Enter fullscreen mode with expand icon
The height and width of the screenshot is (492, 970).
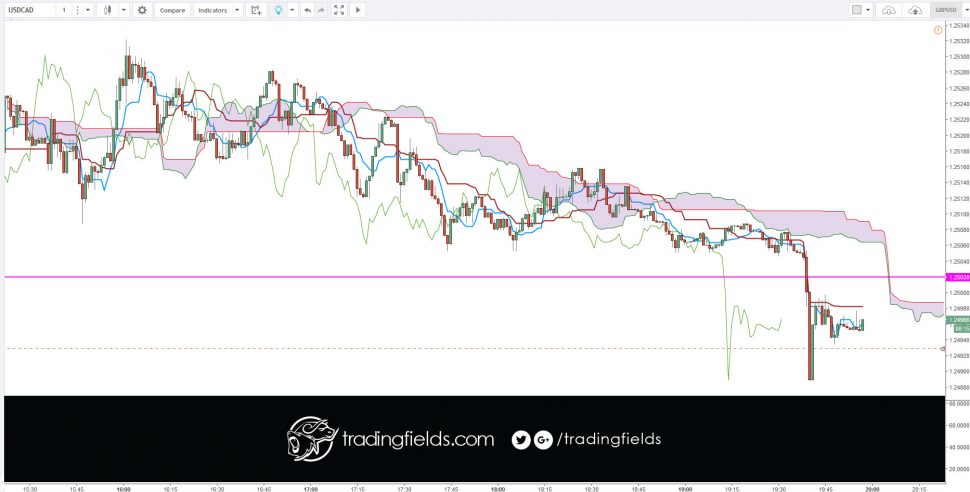(x=339, y=10)
